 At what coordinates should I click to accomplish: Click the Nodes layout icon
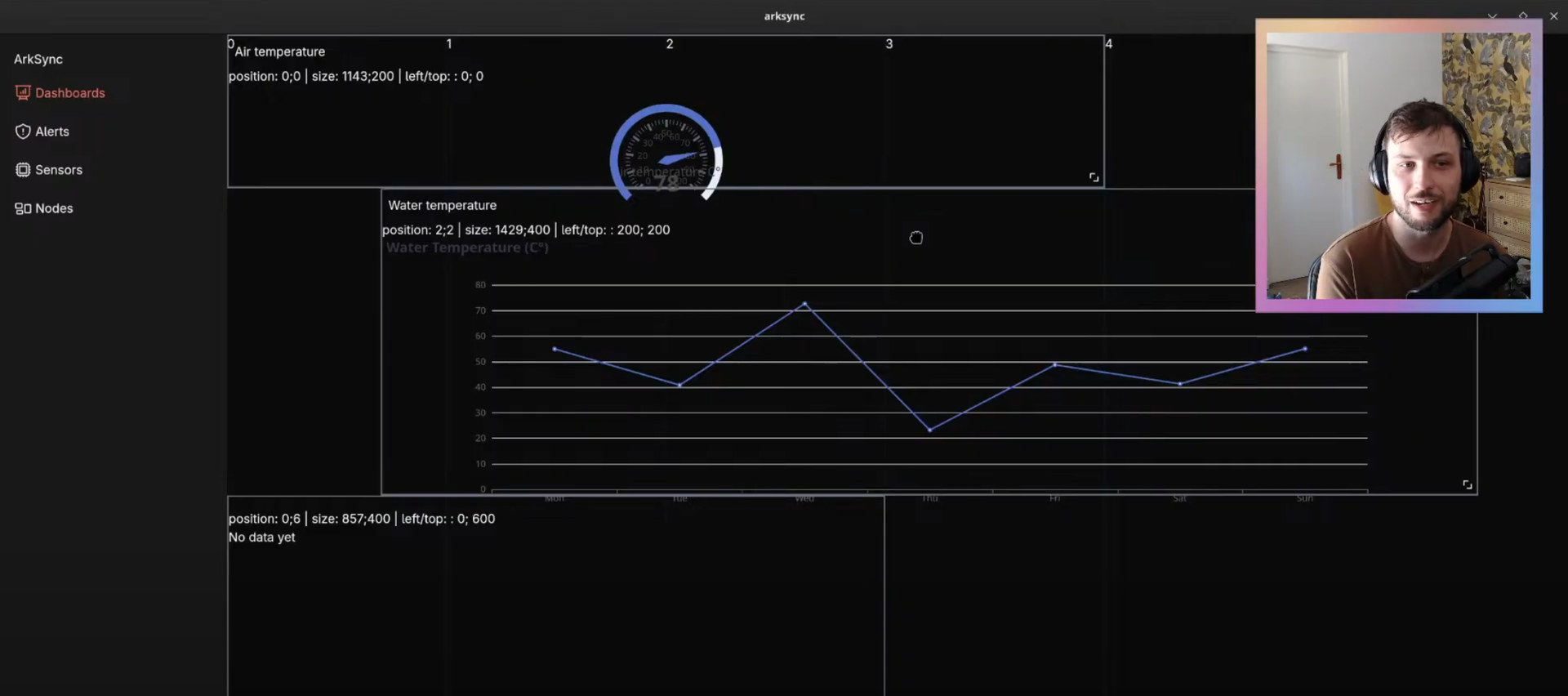pos(23,208)
